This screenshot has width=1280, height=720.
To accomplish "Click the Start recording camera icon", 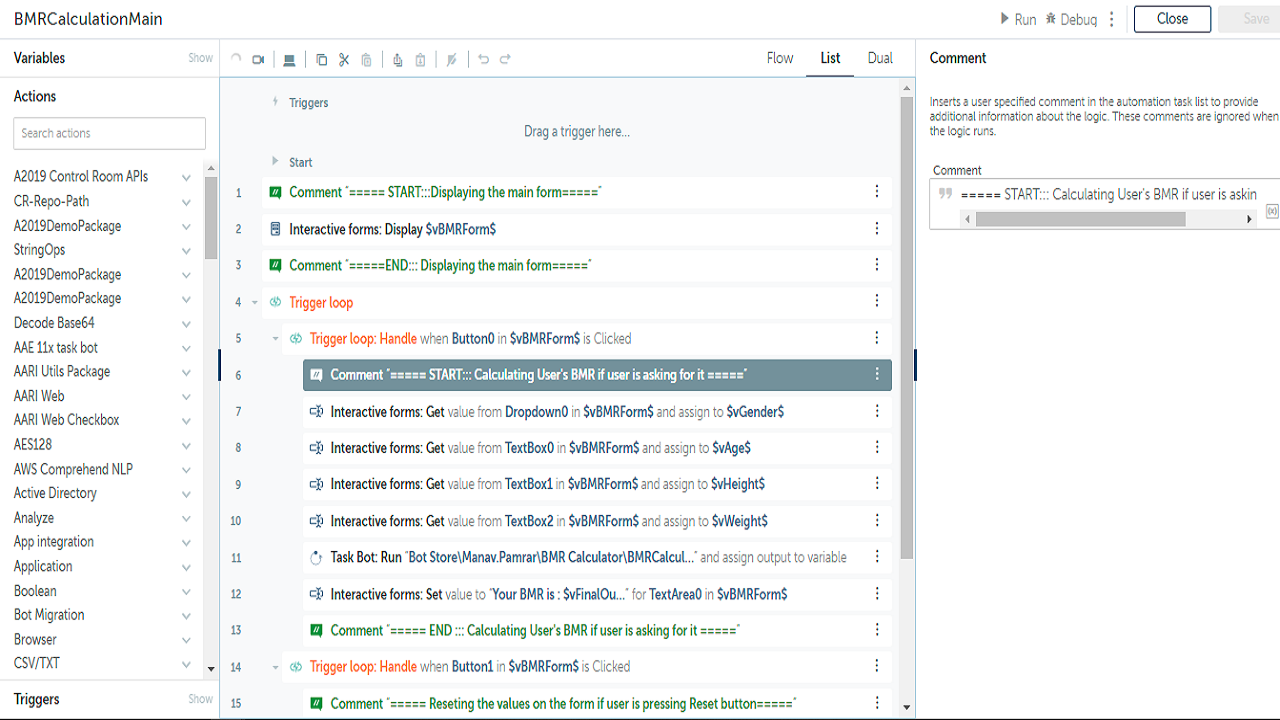I will (258, 60).
